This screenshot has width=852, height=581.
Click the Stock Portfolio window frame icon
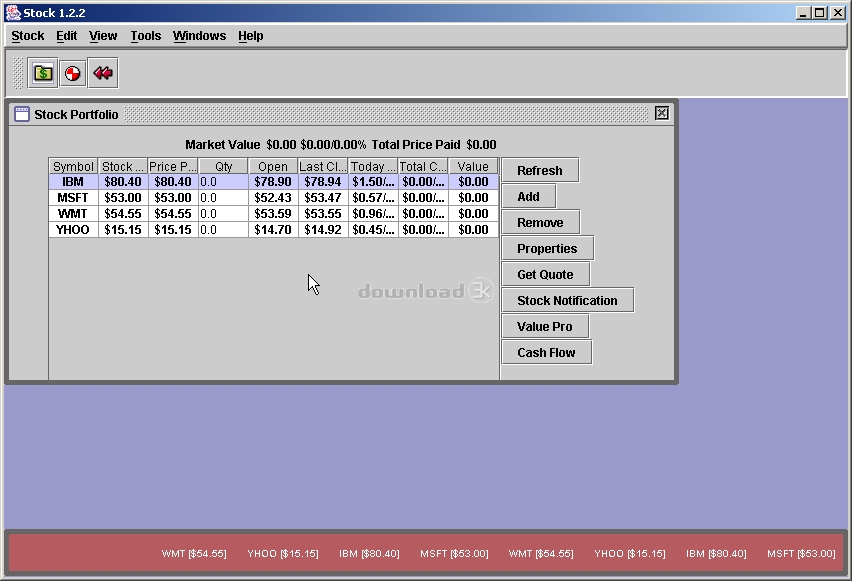[21, 114]
